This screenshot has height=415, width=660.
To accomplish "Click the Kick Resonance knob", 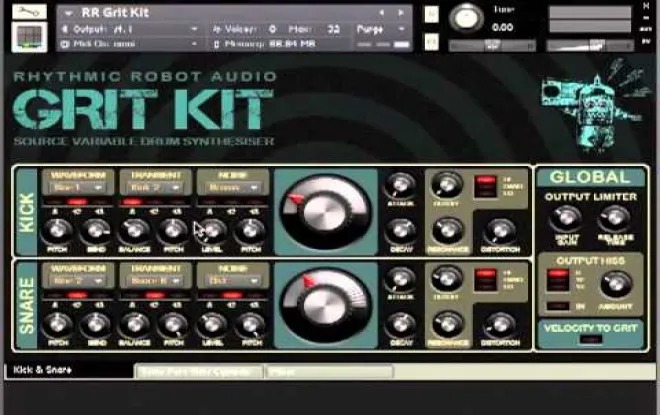I will [x=448, y=231].
